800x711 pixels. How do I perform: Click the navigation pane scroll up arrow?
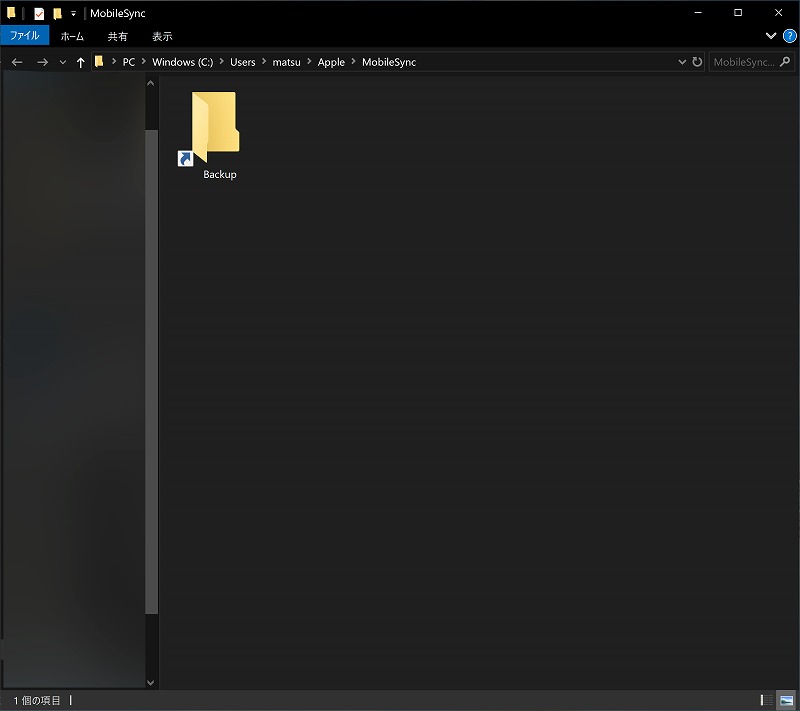click(151, 83)
